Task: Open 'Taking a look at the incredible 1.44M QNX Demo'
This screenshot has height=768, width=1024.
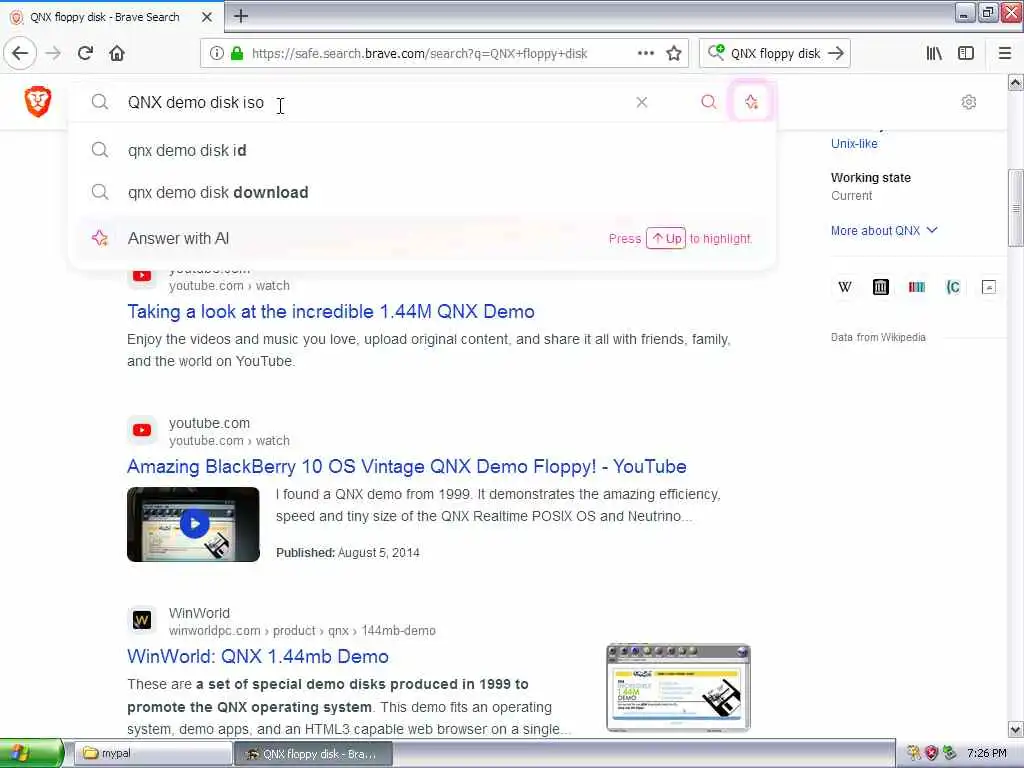Action: [x=330, y=312]
